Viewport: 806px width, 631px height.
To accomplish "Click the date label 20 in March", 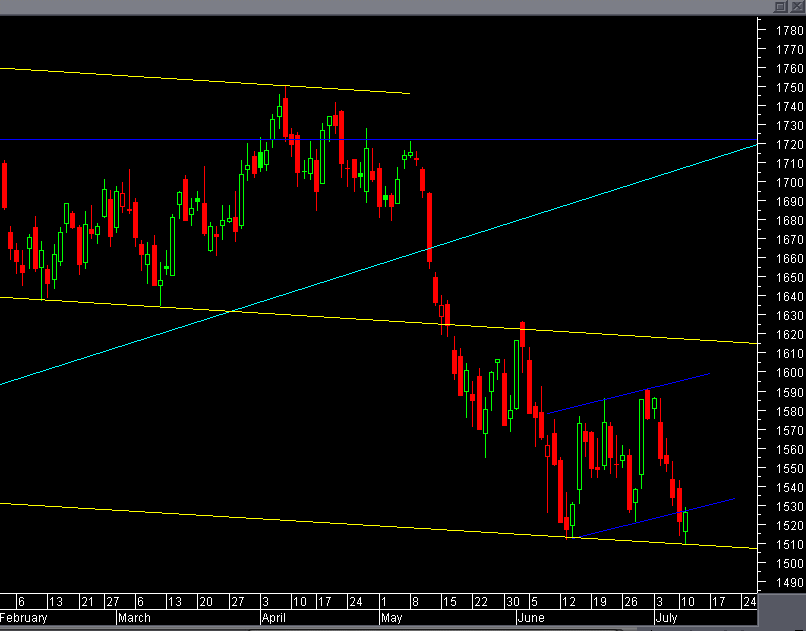I will tap(206, 601).
